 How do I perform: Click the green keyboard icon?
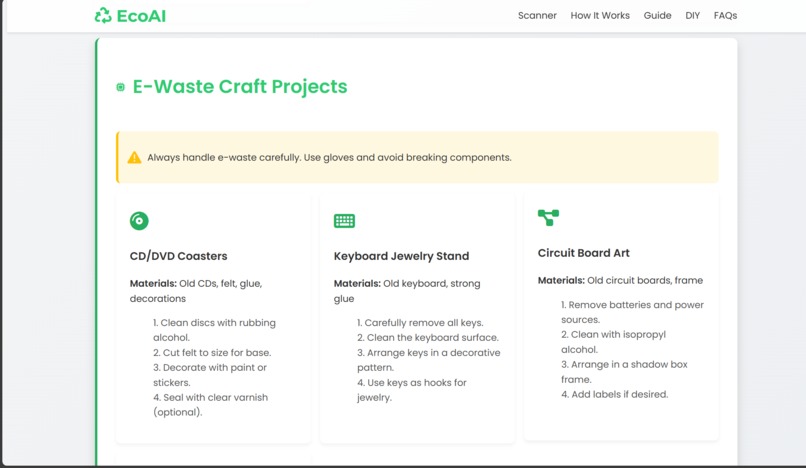(x=344, y=221)
